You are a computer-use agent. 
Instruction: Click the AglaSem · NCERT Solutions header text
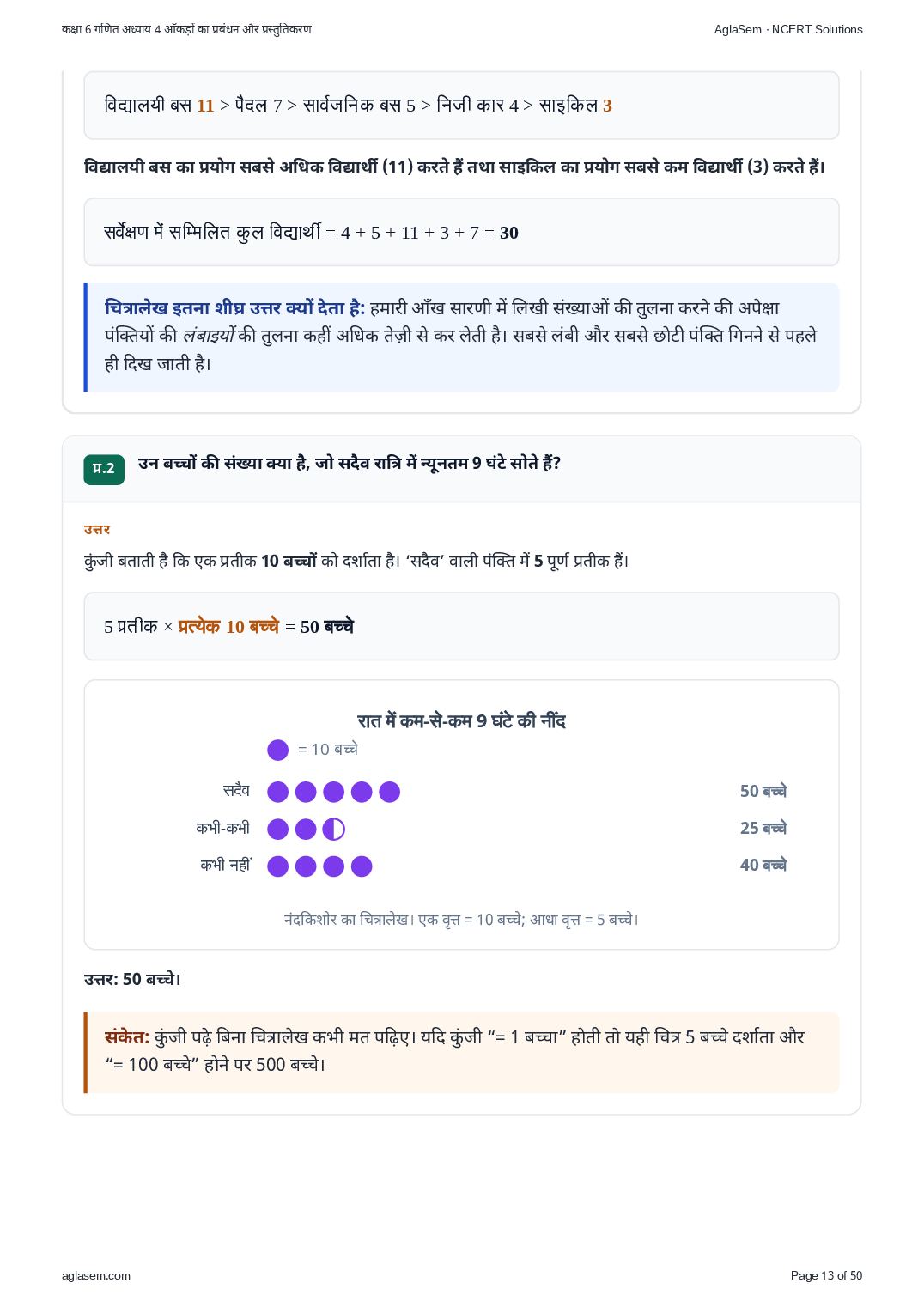pyautogui.click(x=788, y=29)
